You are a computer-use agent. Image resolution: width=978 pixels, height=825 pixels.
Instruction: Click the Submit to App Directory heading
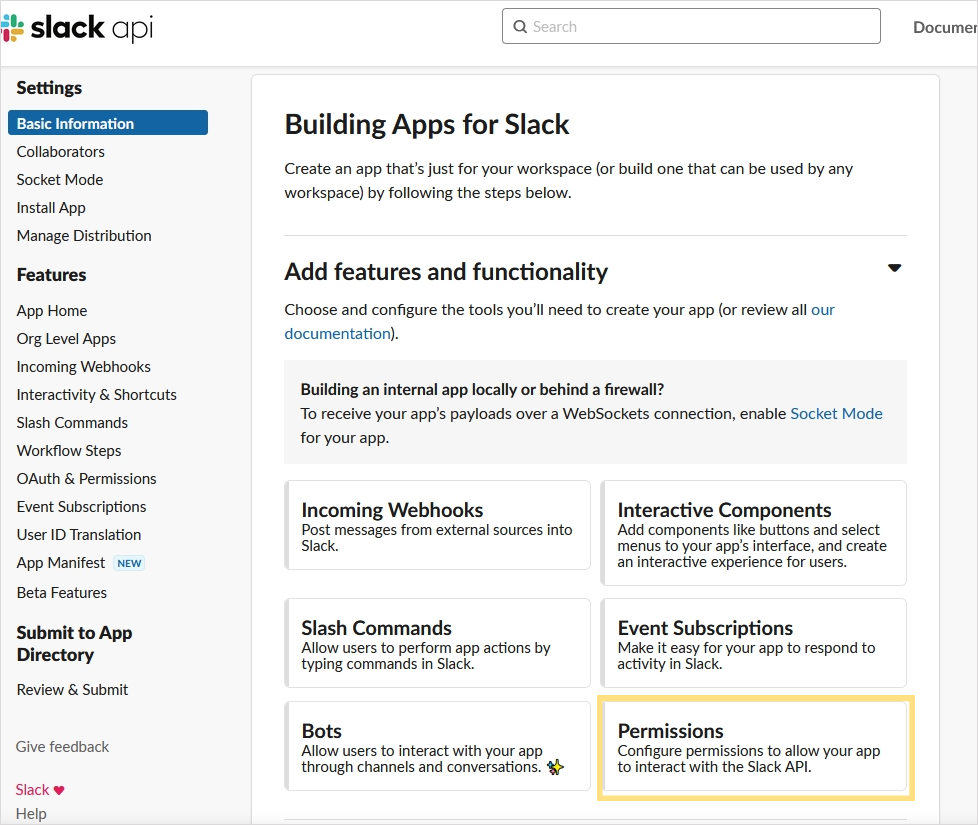[74, 644]
